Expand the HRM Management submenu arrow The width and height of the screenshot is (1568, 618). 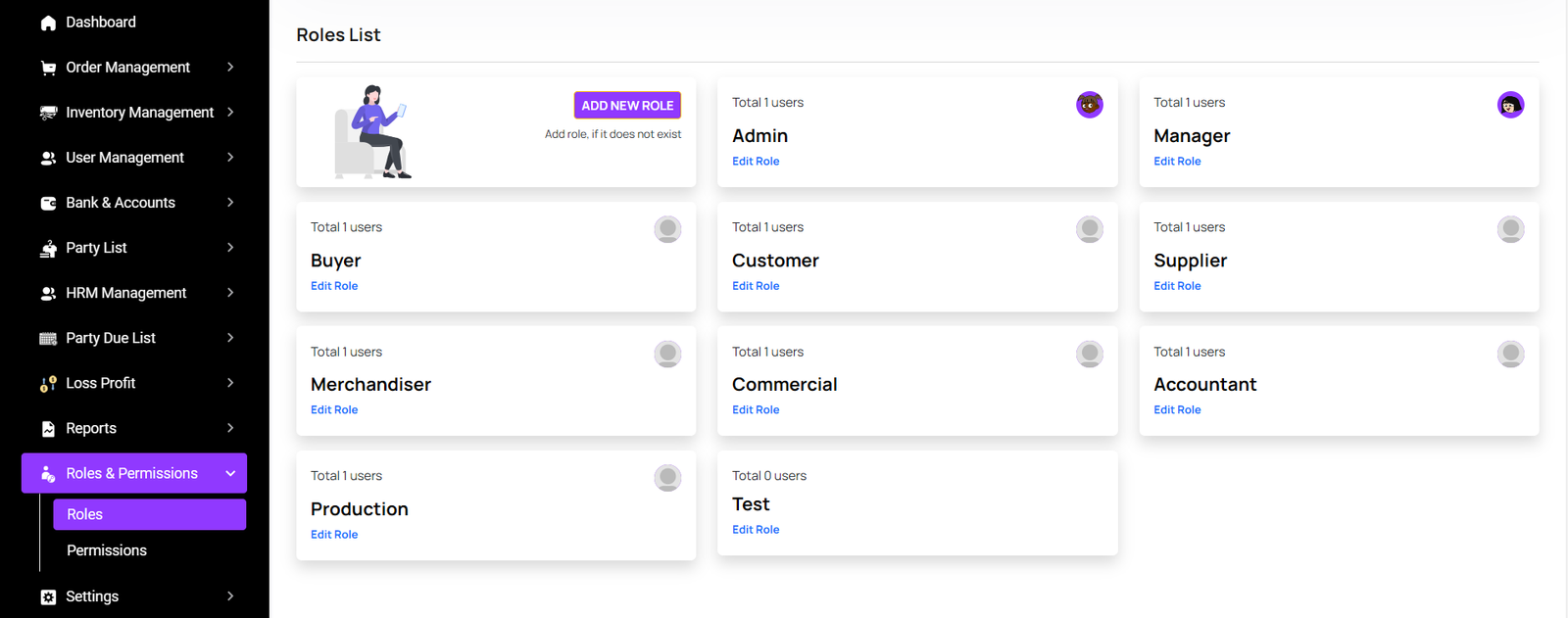point(230,293)
